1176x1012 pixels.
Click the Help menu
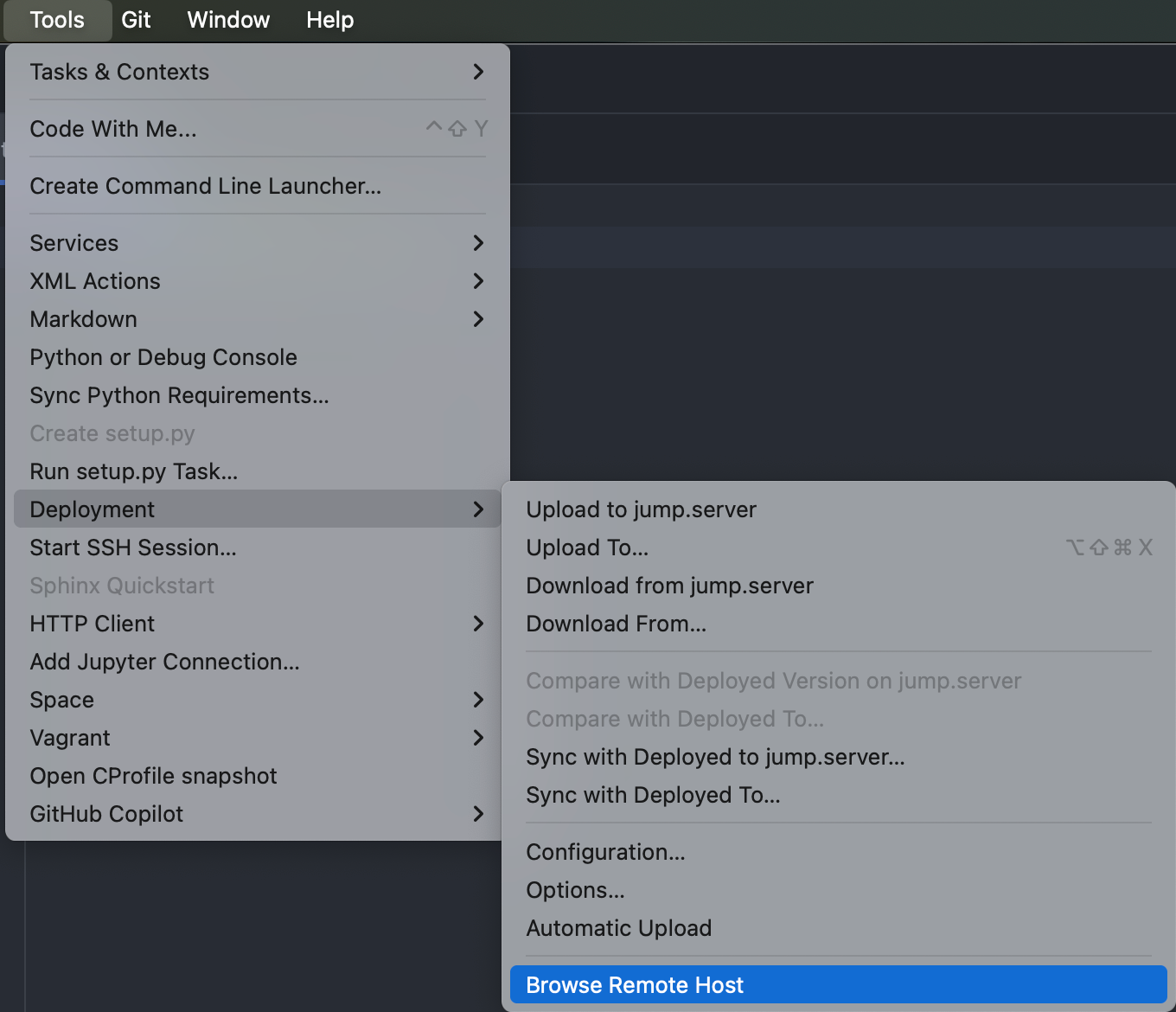pyautogui.click(x=329, y=20)
